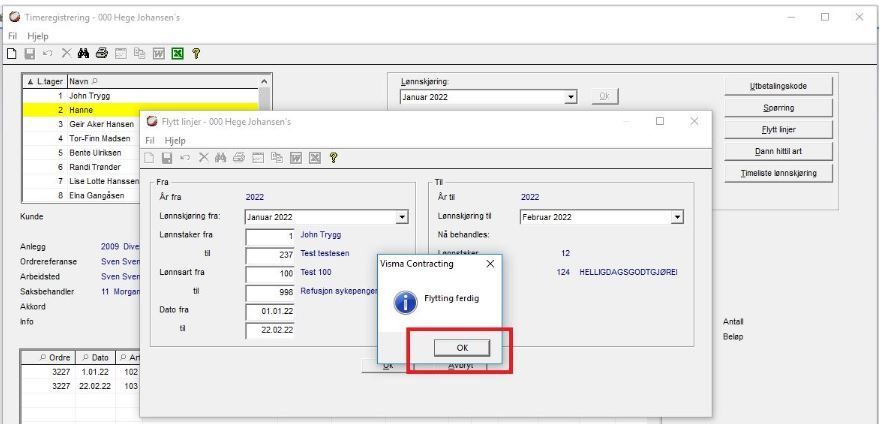Click the Utbetalingskode button
The height and width of the screenshot is (424, 887).
pyautogui.click(x=778, y=86)
